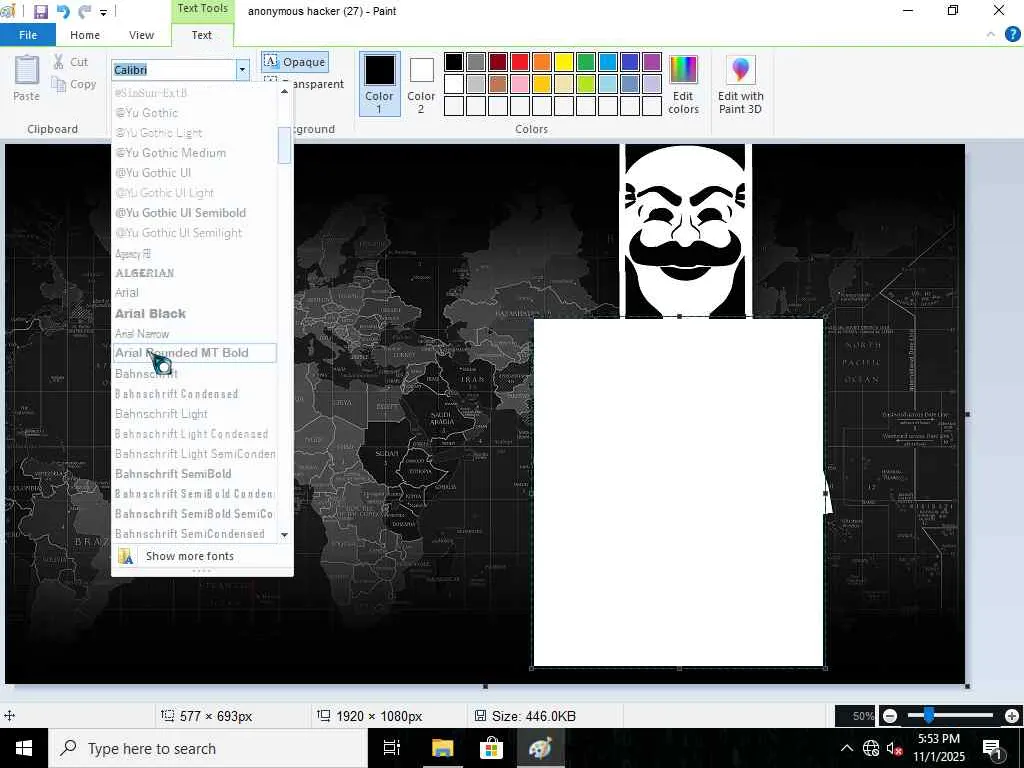
Task: Enable Opaque text background
Action: coord(295,62)
